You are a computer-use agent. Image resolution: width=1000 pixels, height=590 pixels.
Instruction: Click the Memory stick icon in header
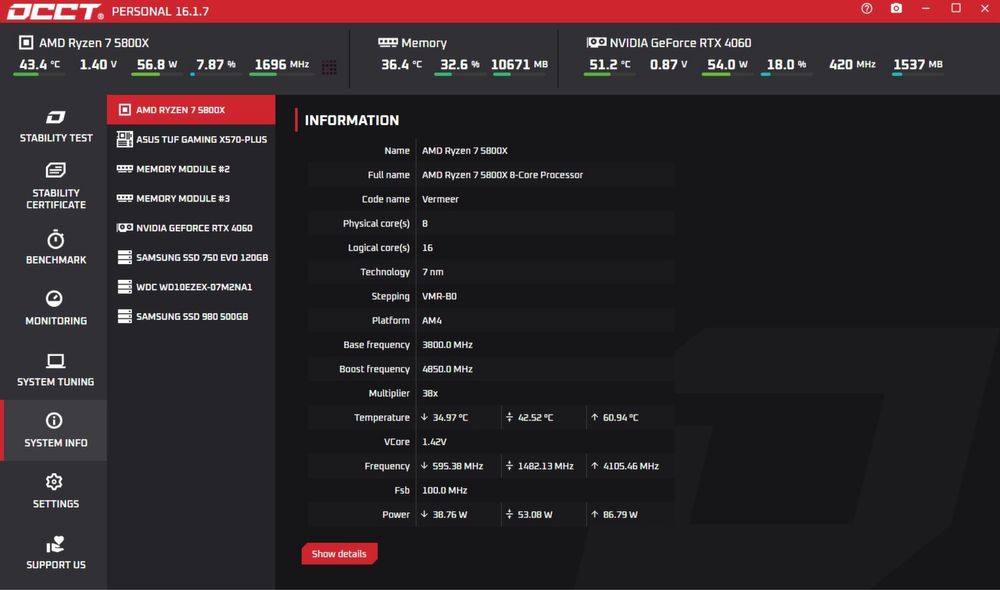click(387, 43)
